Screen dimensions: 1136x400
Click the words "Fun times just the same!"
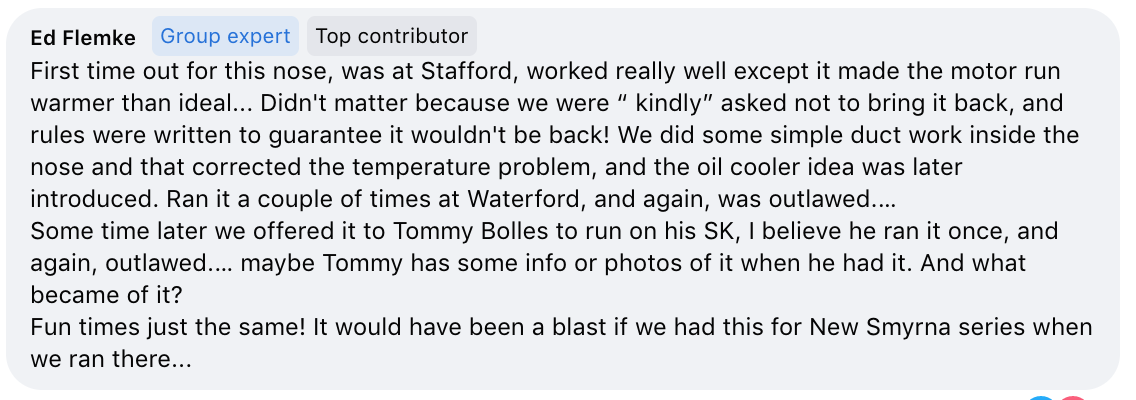pyautogui.click(x=168, y=326)
